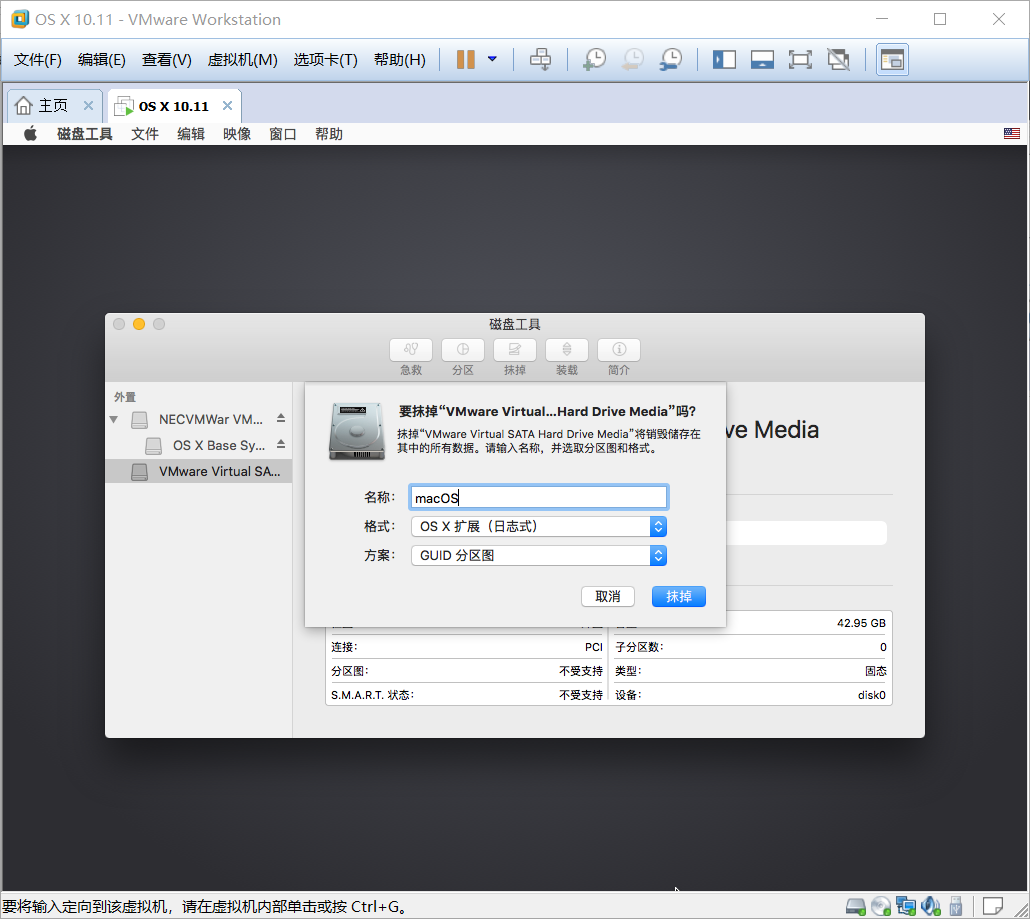Minimize the Disk Utility window
This screenshot has height=919, width=1030.
[139, 324]
